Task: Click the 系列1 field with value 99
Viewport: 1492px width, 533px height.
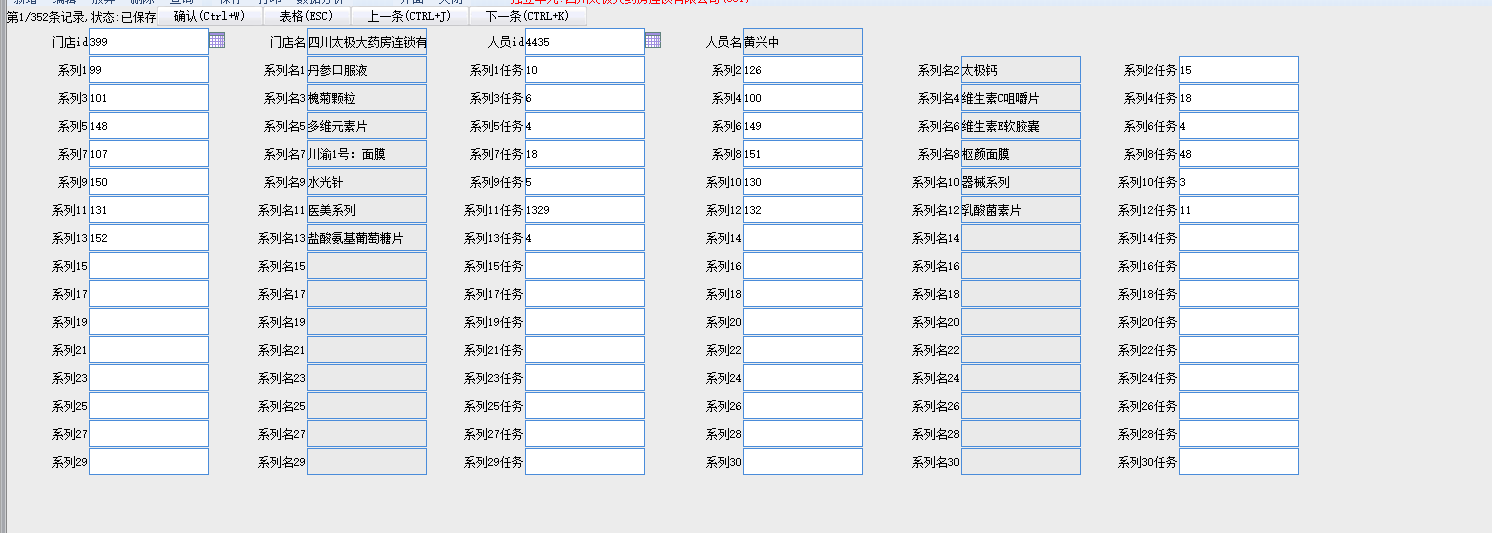Action: pyautogui.click(x=149, y=70)
